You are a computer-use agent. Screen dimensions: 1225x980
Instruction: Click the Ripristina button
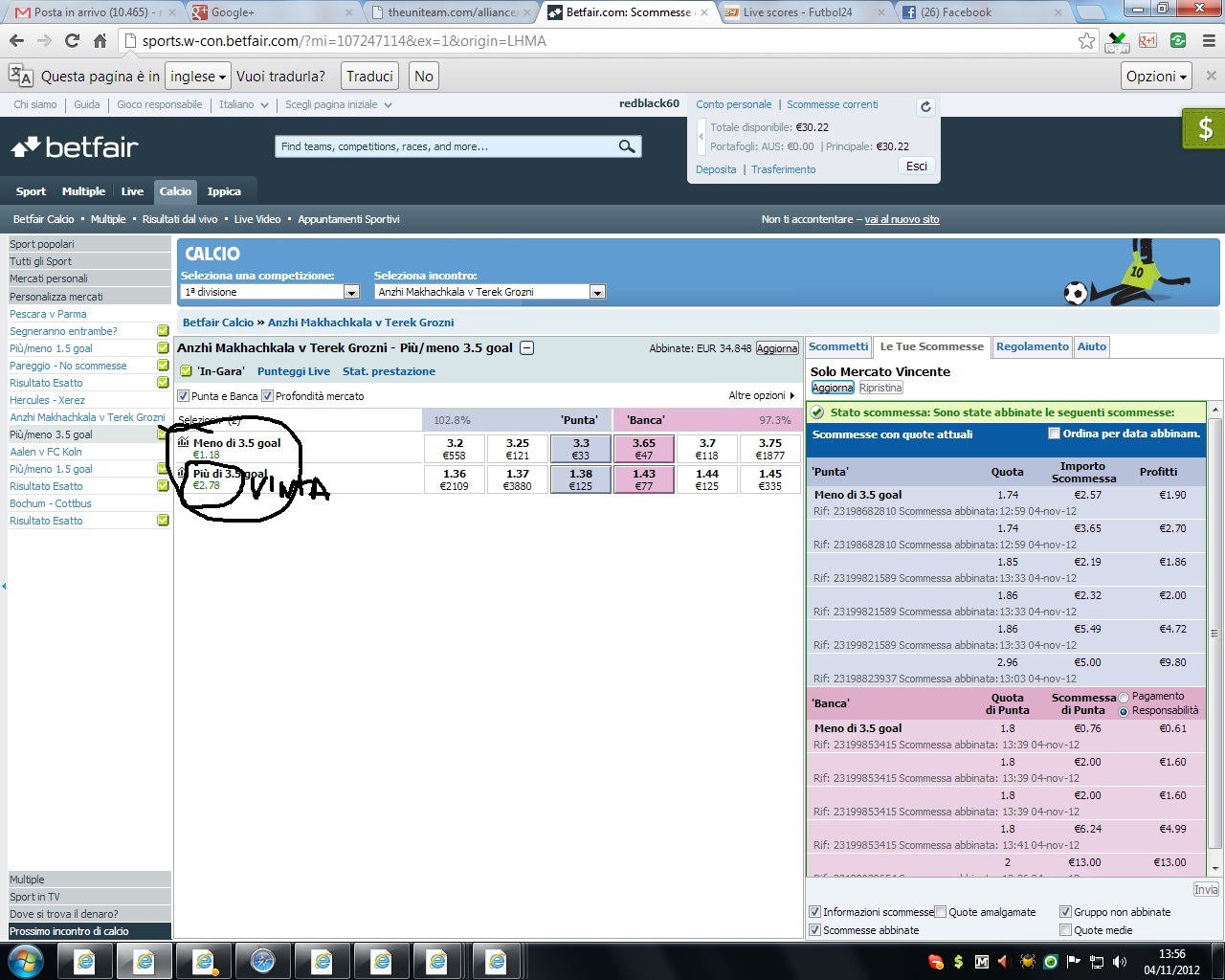coord(880,389)
